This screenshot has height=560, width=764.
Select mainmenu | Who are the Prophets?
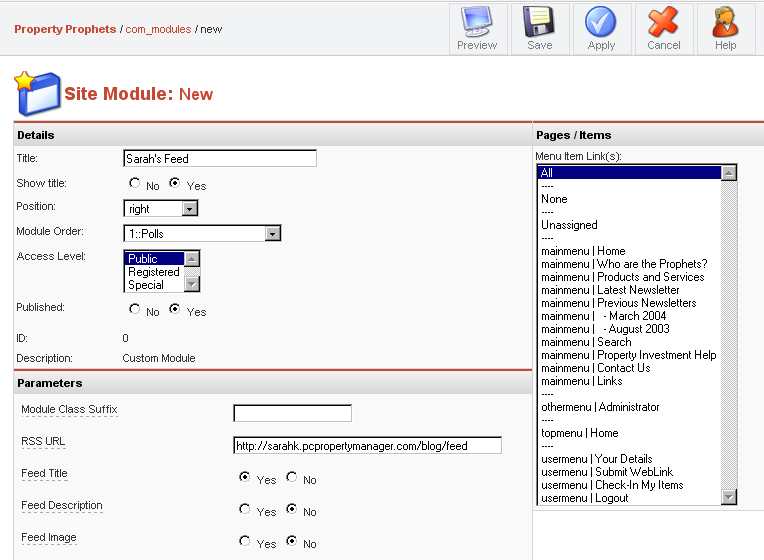coord(630,264)
